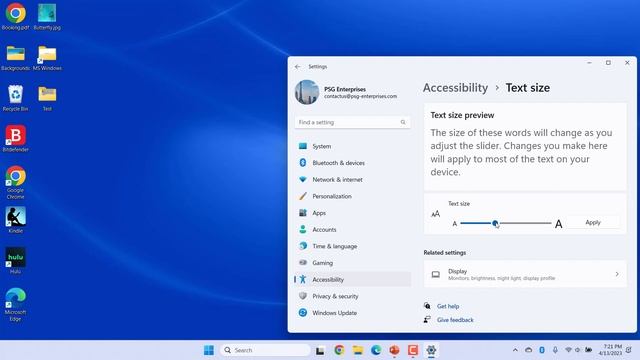Go back in Settings window
Image resolution: width=640 pixels, height=360 pixels.
coord(298,67)
